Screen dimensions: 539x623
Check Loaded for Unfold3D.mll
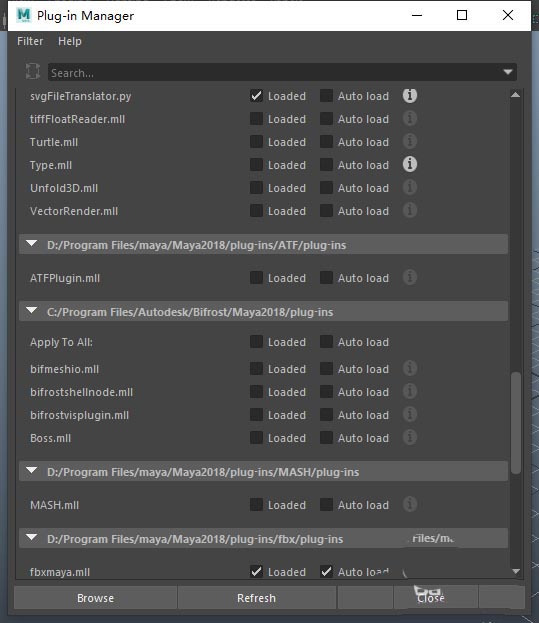coord(256,188)
